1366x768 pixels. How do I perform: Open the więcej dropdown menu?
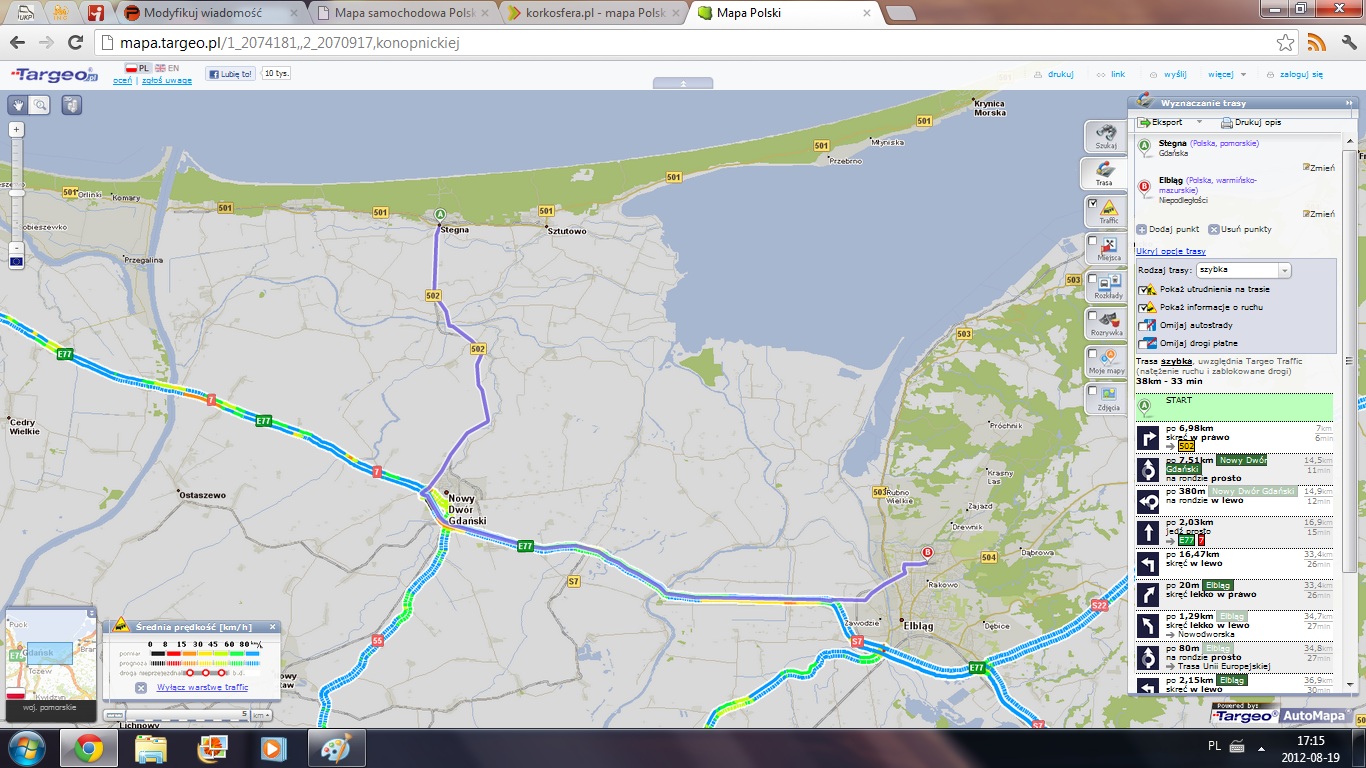[1227, 74]
